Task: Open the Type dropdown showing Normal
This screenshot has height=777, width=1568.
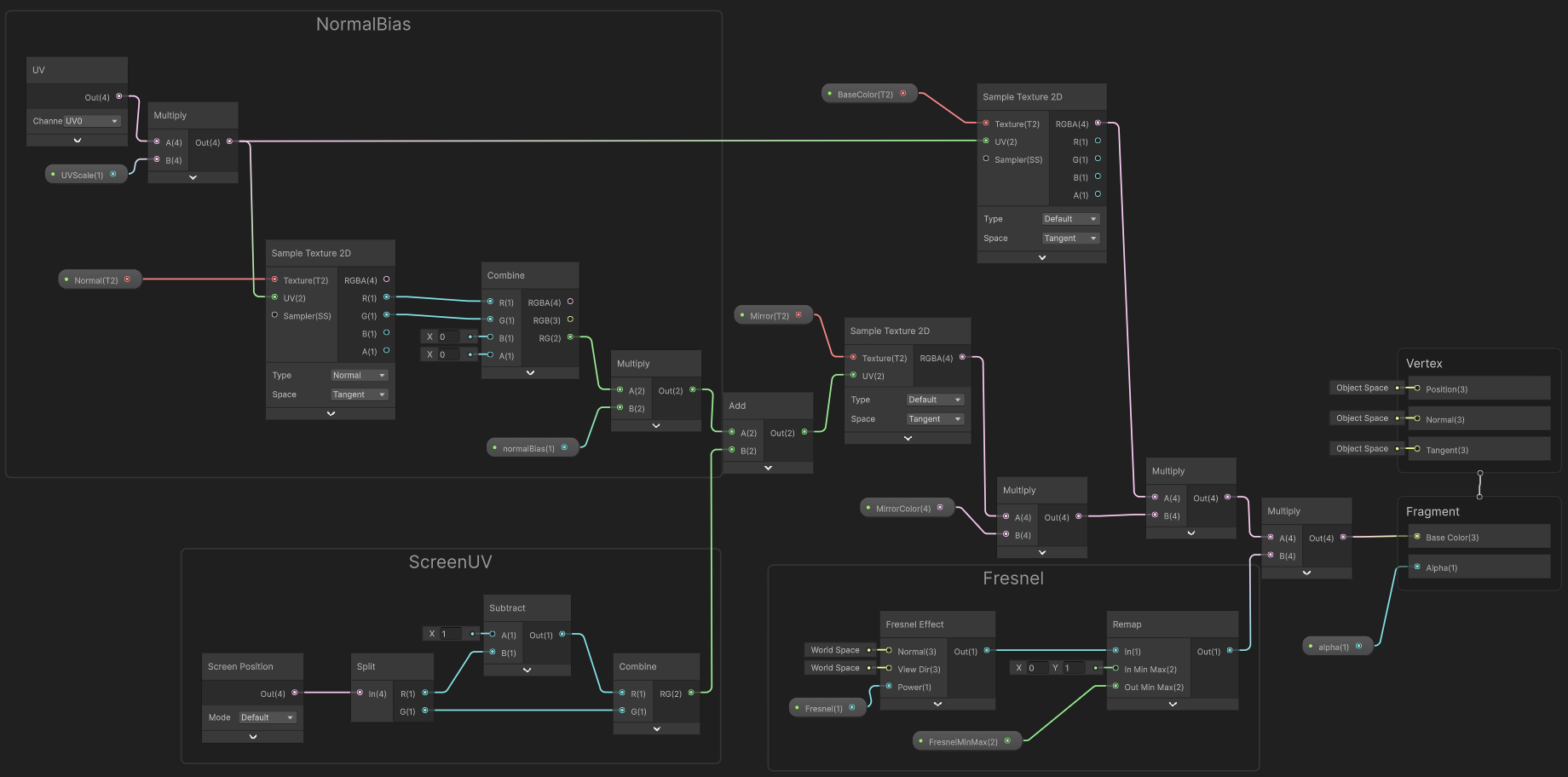Action: [x=359, y=375]
